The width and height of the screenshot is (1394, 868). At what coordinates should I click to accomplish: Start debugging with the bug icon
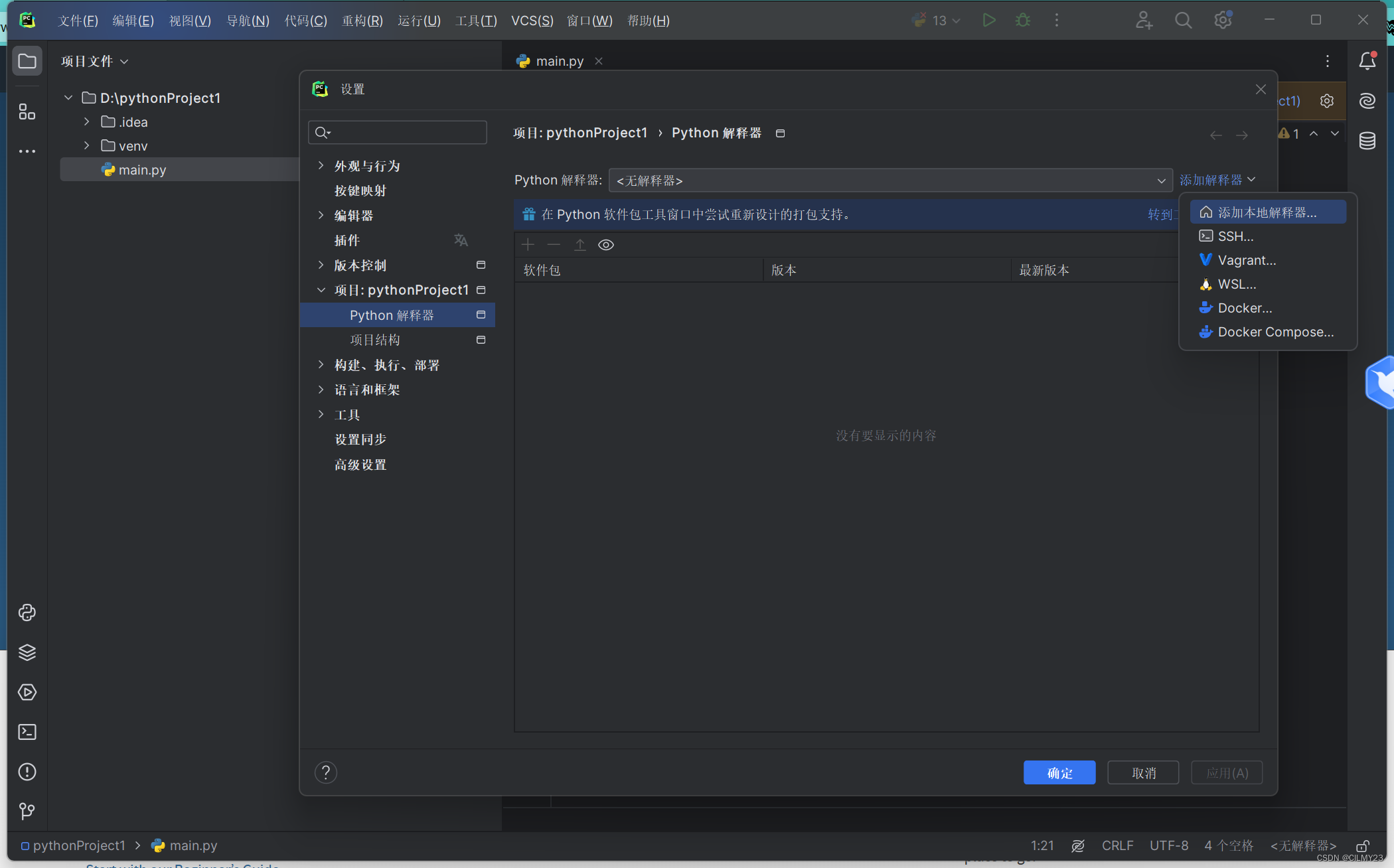point(1023,21)
